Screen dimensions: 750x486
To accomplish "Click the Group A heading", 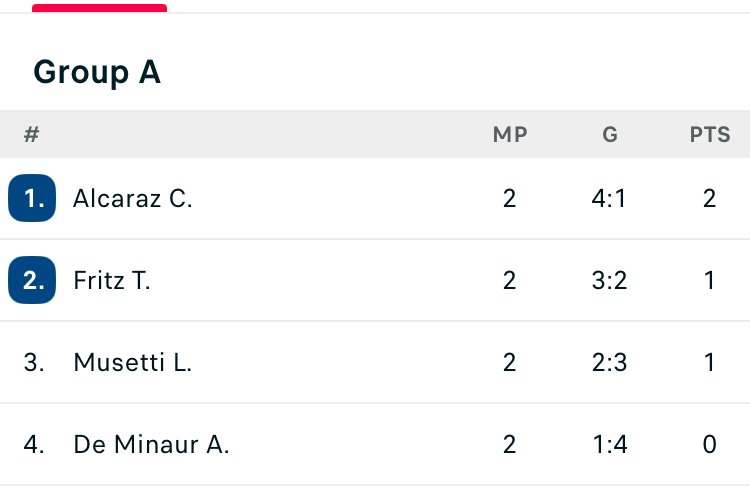I will [97, 72].
